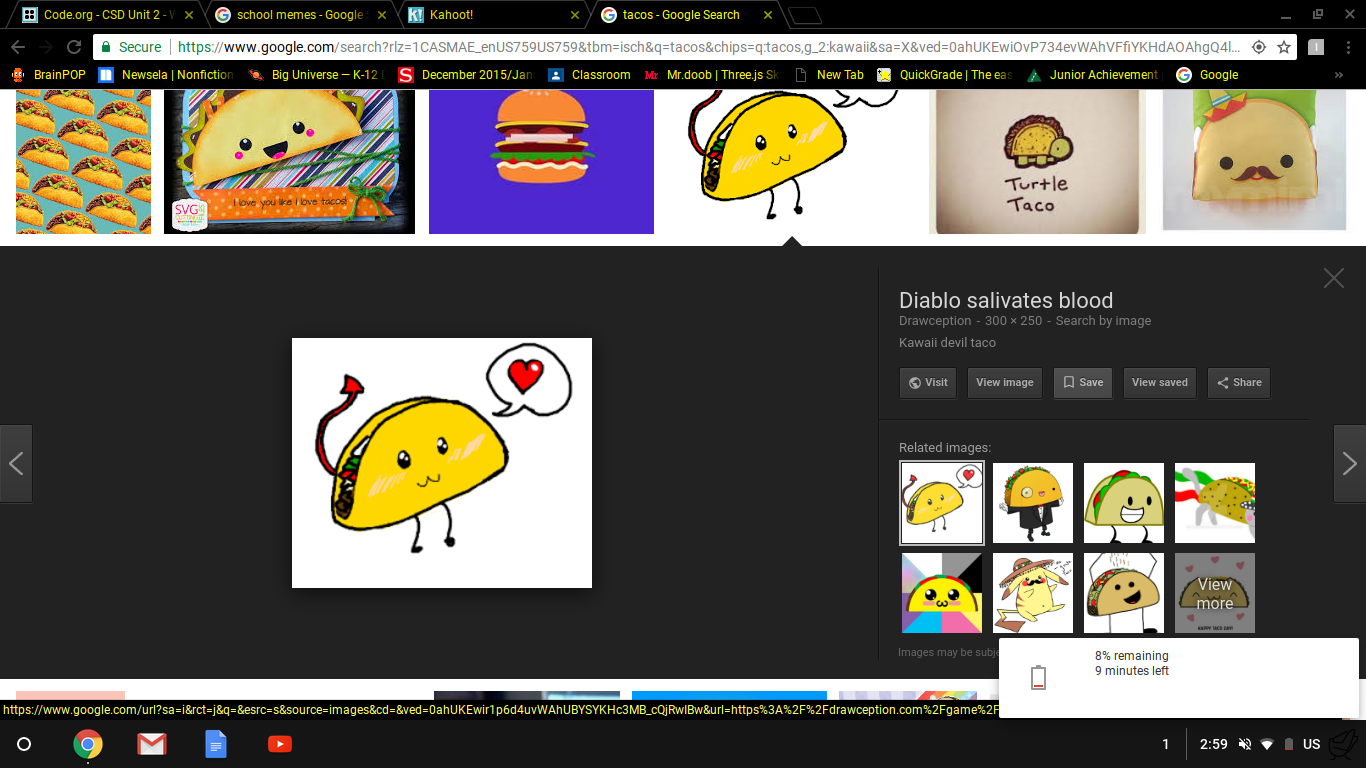Open the Search by image link

pyautogui.click(x=1103, y=321)
